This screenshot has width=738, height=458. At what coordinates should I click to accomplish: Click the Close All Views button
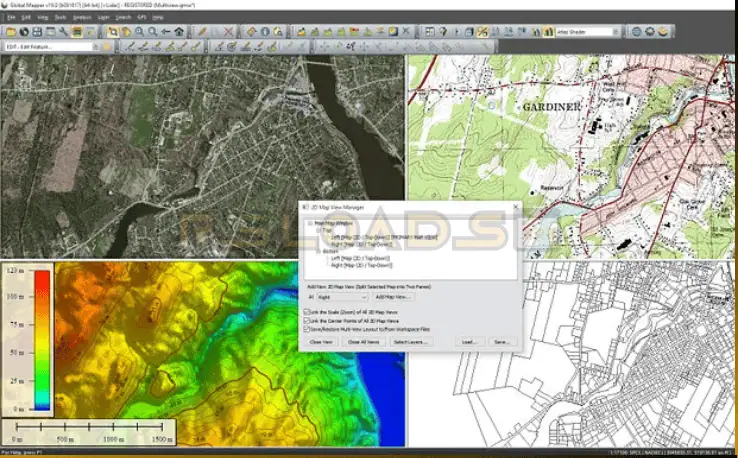[363, 342]
